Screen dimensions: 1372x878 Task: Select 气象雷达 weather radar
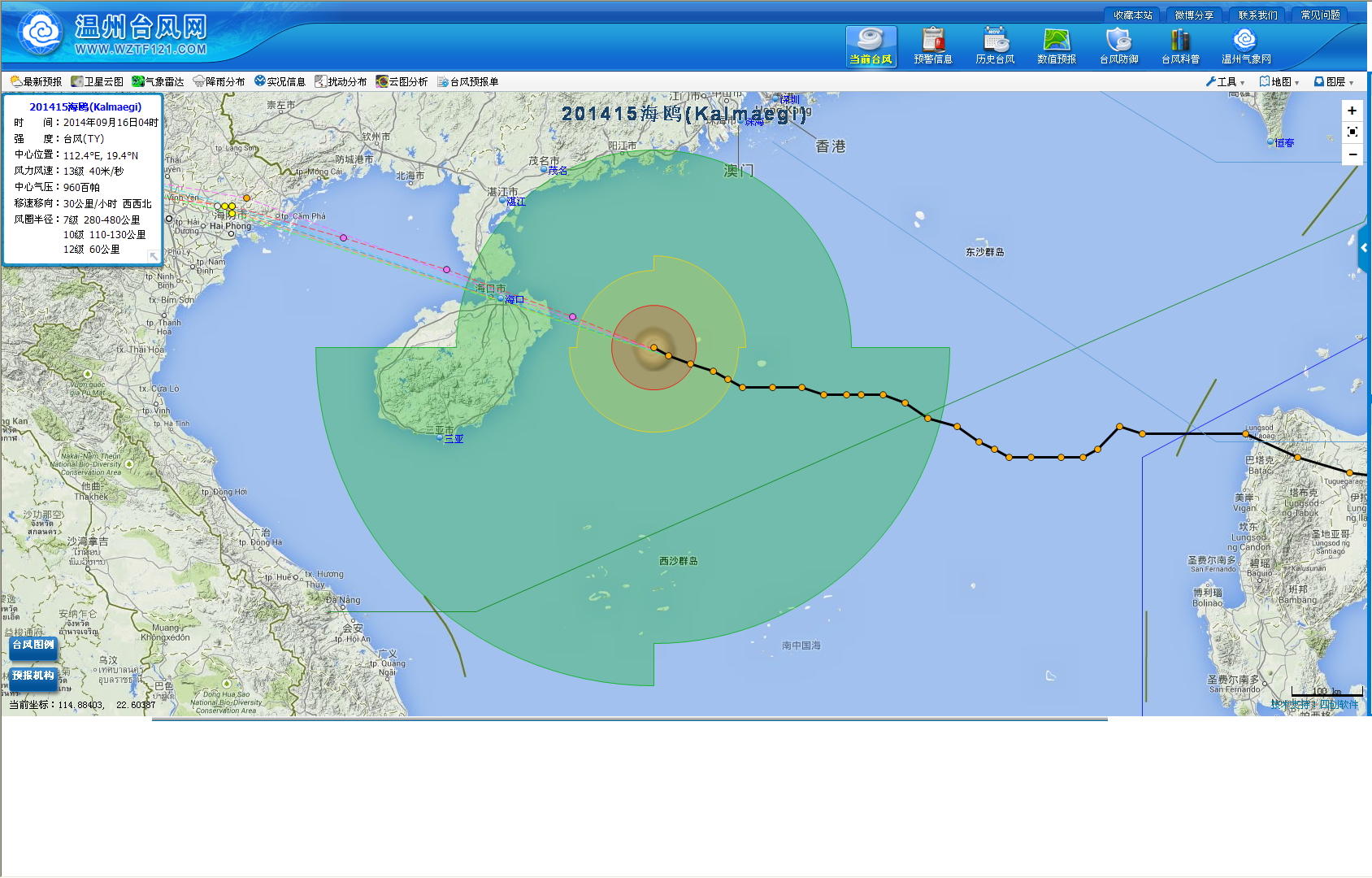tap(158, 82)
